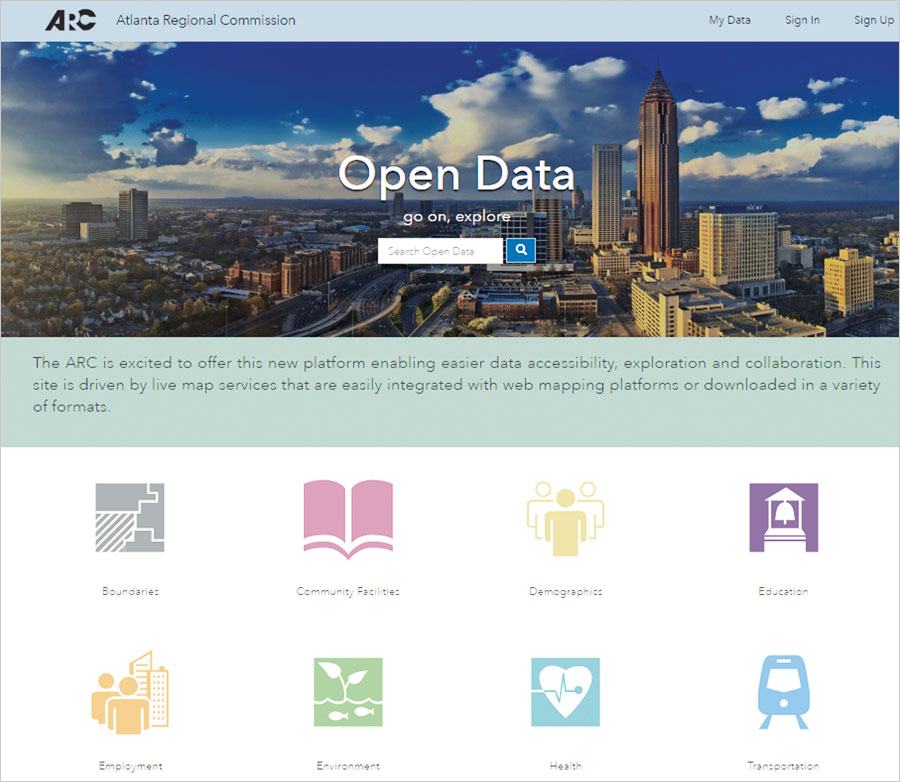
Task: Click the Demographics text label
Action: pos(565,591)
